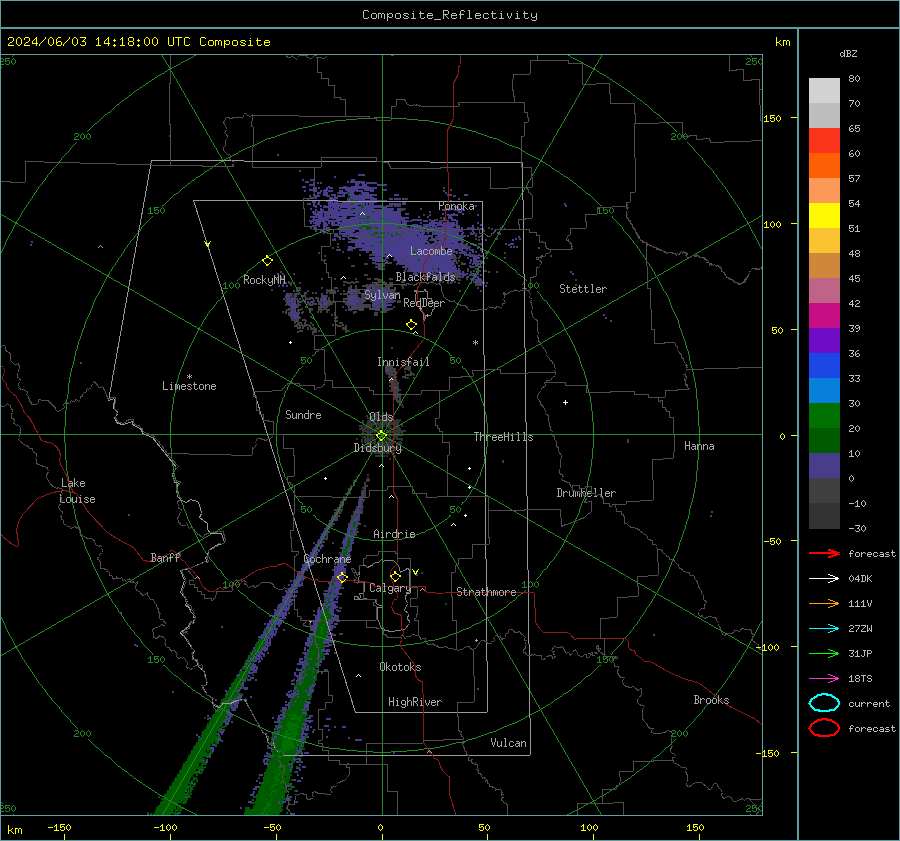The image size is (900, 841).
Task: Click the cyan 27ZW arrow icon
Action: tap(824, 629)
